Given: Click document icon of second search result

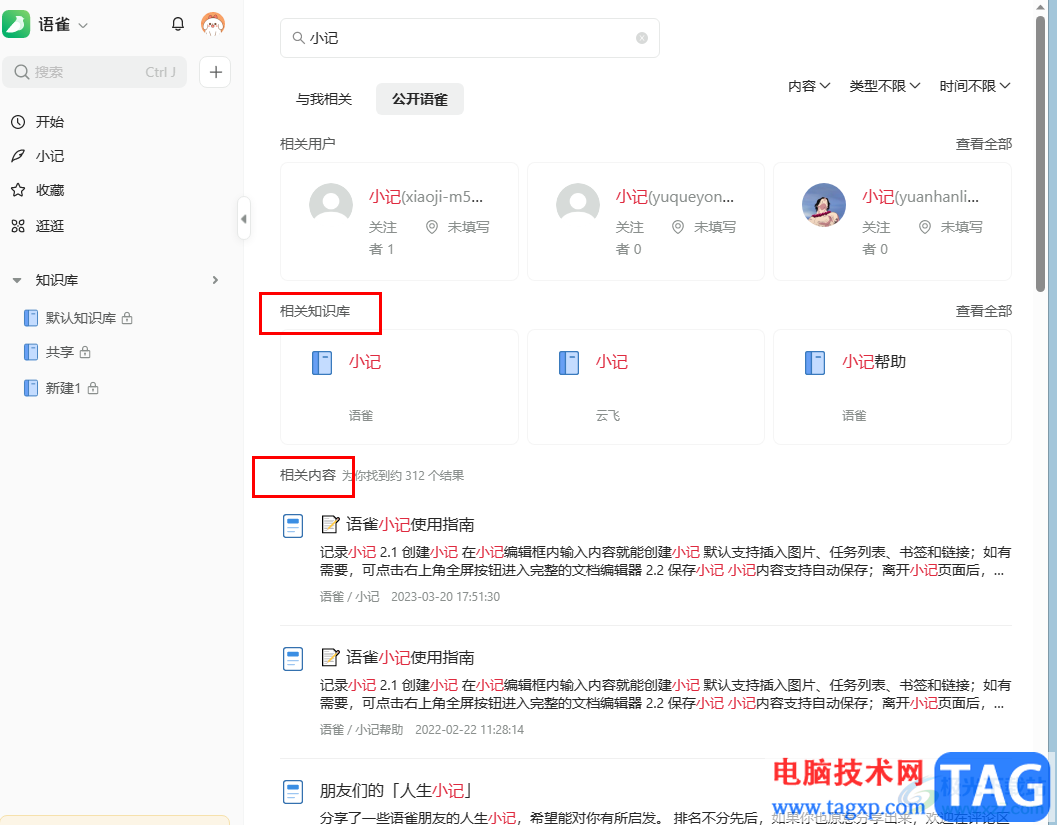Looking at the screenshot, I should 293,659.
